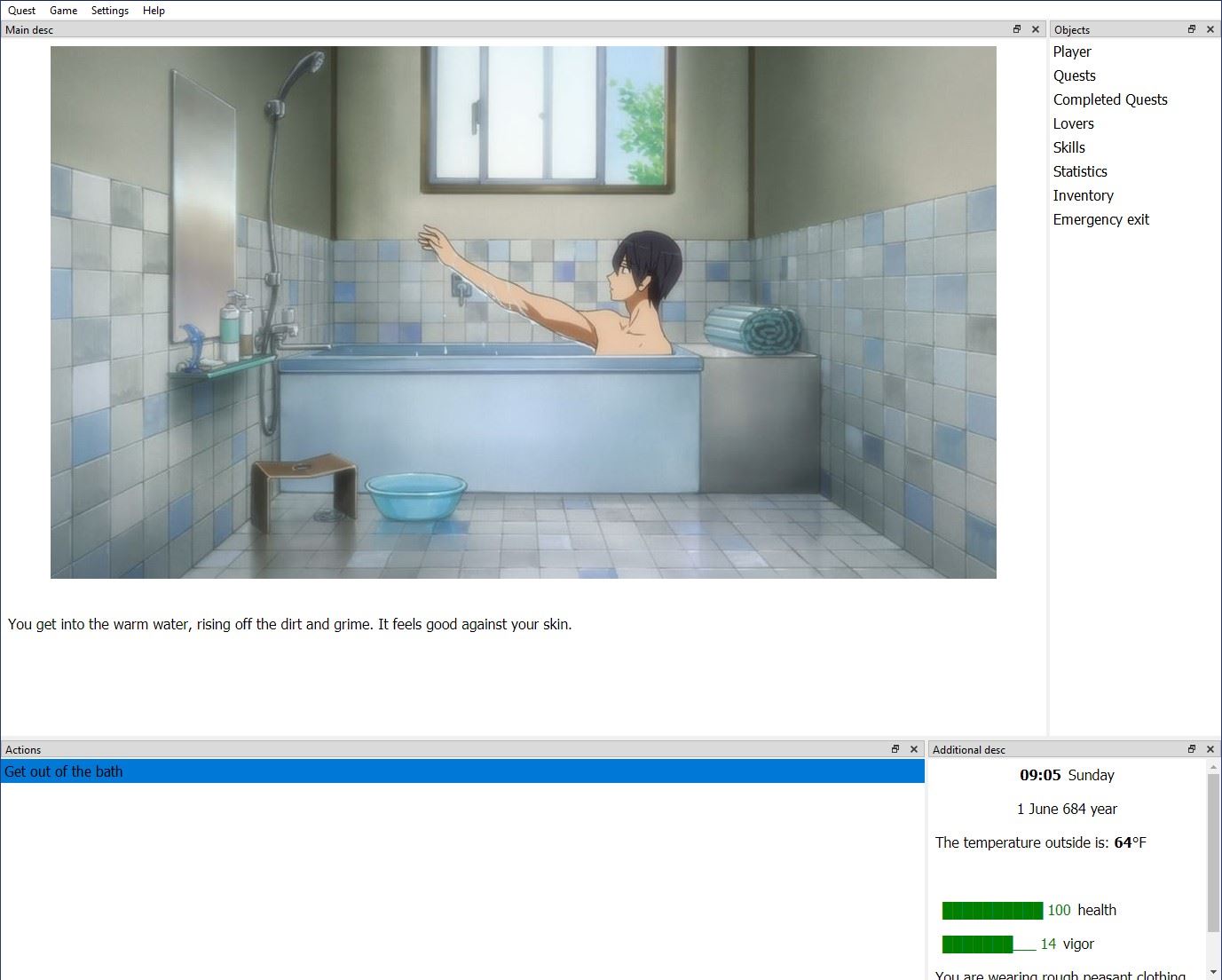The image size is (1222, 980).
Task: Close the Actions panel
Action: (x=913, y=749)
